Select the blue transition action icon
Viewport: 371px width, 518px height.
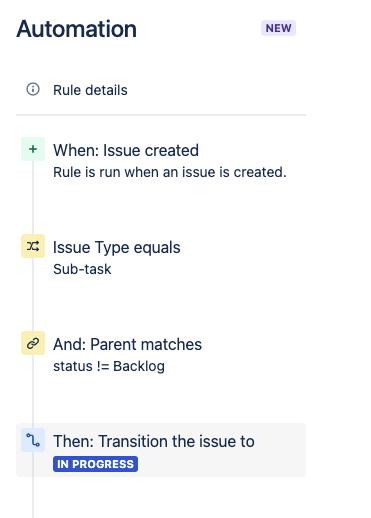(x=33, y=440)
